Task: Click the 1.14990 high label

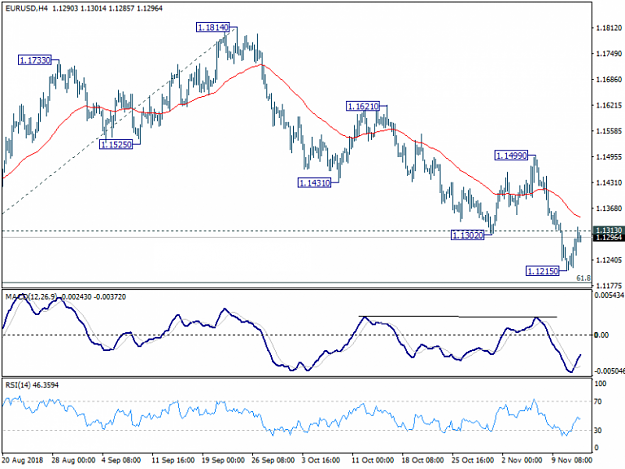Action: (511, 156)
